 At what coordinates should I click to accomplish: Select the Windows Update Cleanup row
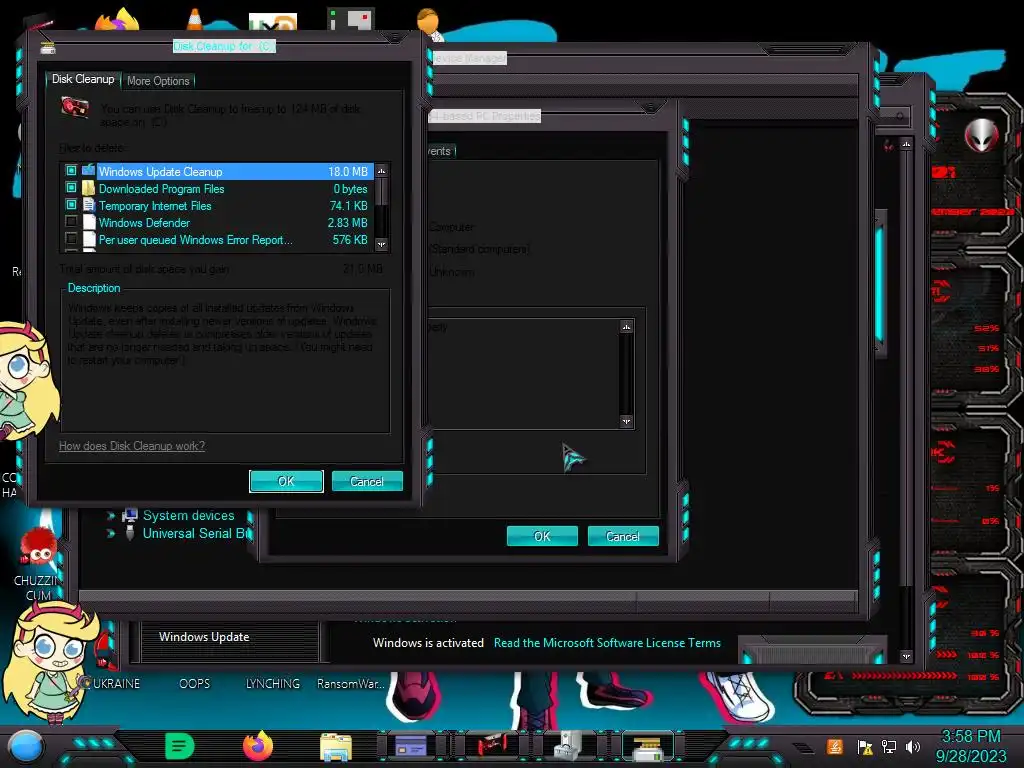pyautogui.click(x=234, y=171)
